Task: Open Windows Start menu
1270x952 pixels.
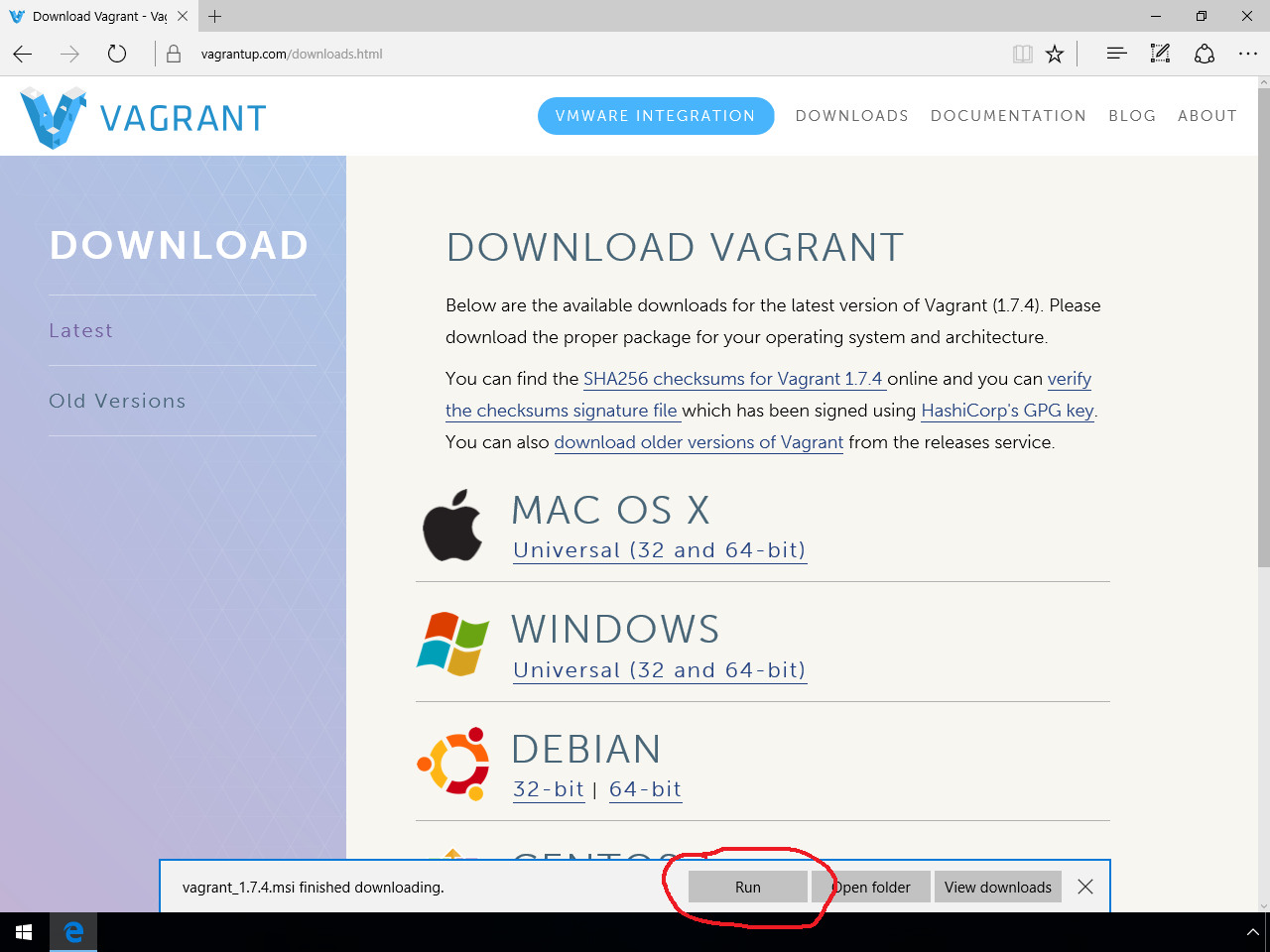Action: coord(24,932)
